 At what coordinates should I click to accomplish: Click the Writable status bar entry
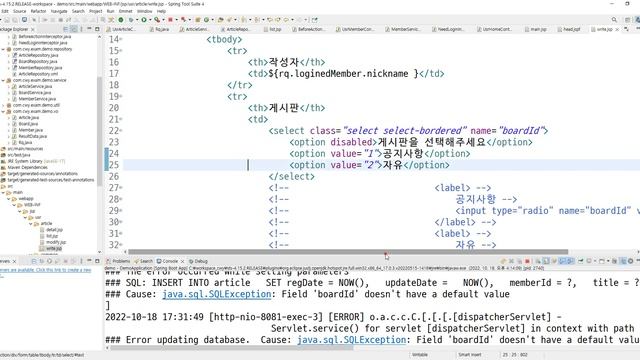[420, 355]
